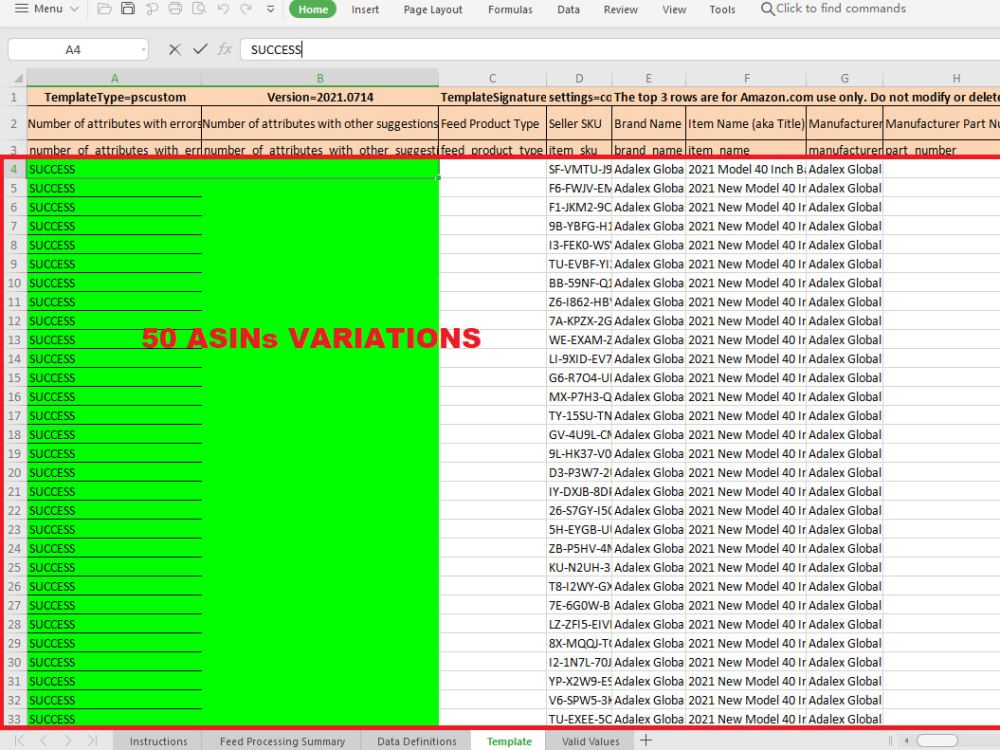Switch to the Instructions sheet tab
This screenshot has height=750, width=1000.
tap(158, 741)
